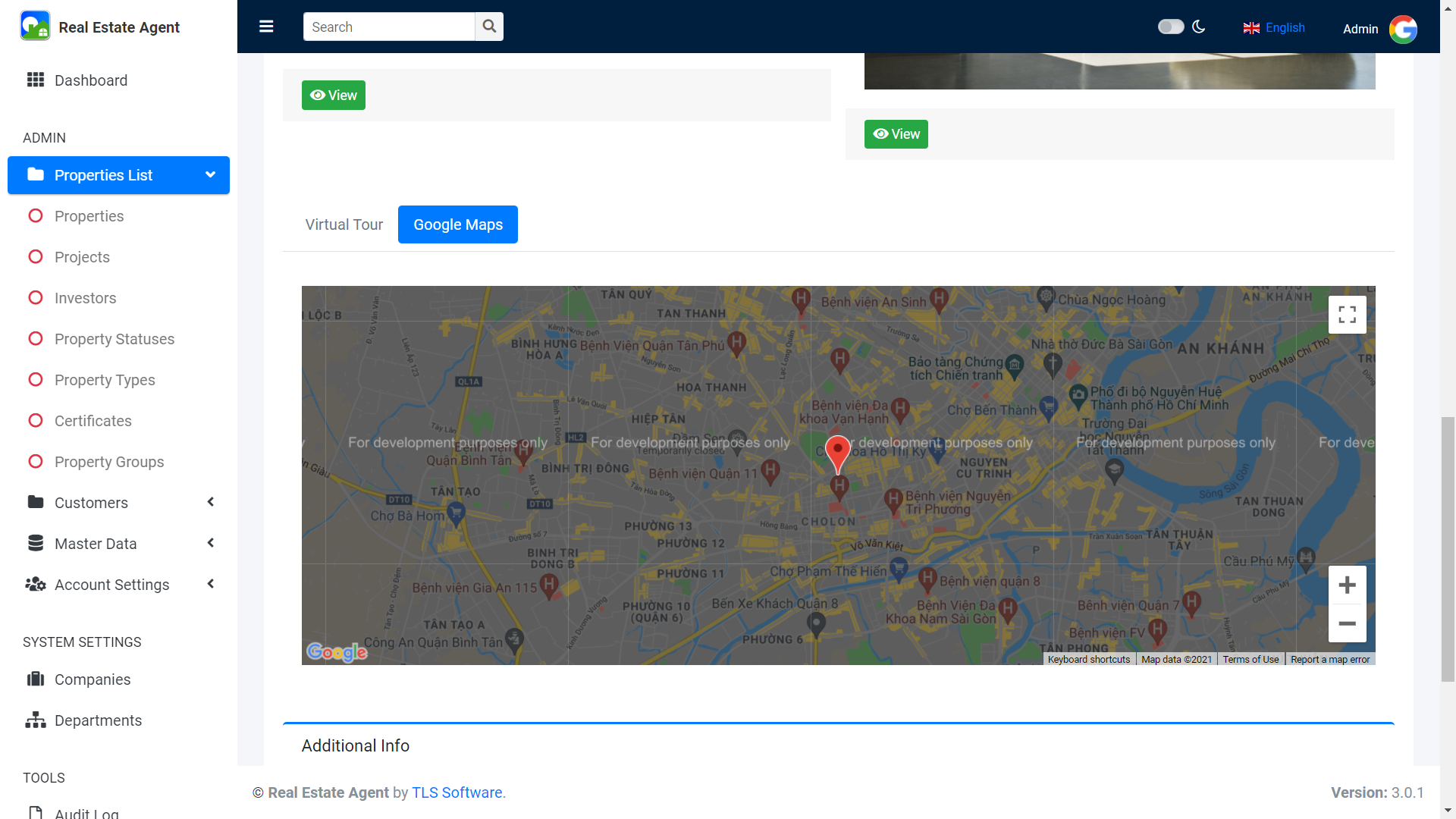Click the Real Estate Agent logo

pyautogui.click(x=35, y=27)
